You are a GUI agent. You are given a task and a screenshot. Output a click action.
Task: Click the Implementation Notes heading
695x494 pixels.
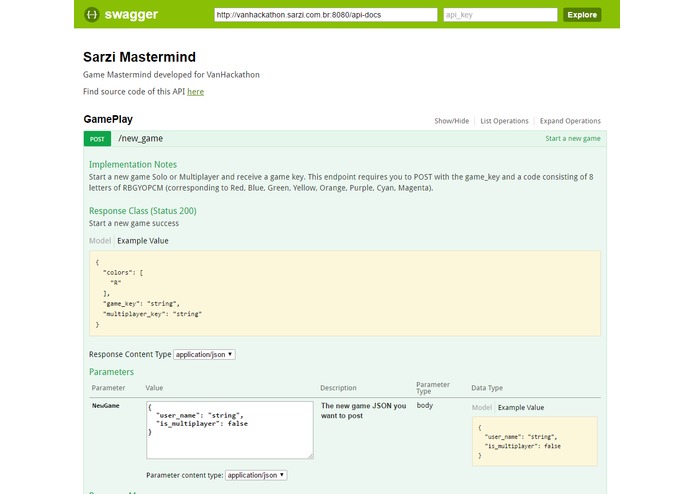pyautogui.click(x=133, y=164)
